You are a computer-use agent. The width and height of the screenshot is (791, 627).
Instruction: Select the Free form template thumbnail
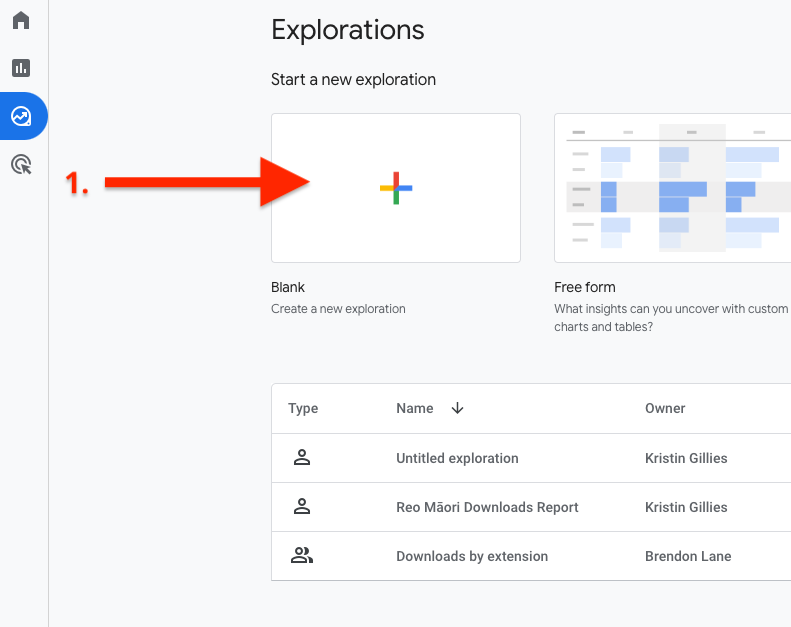(x=672, y=188)
